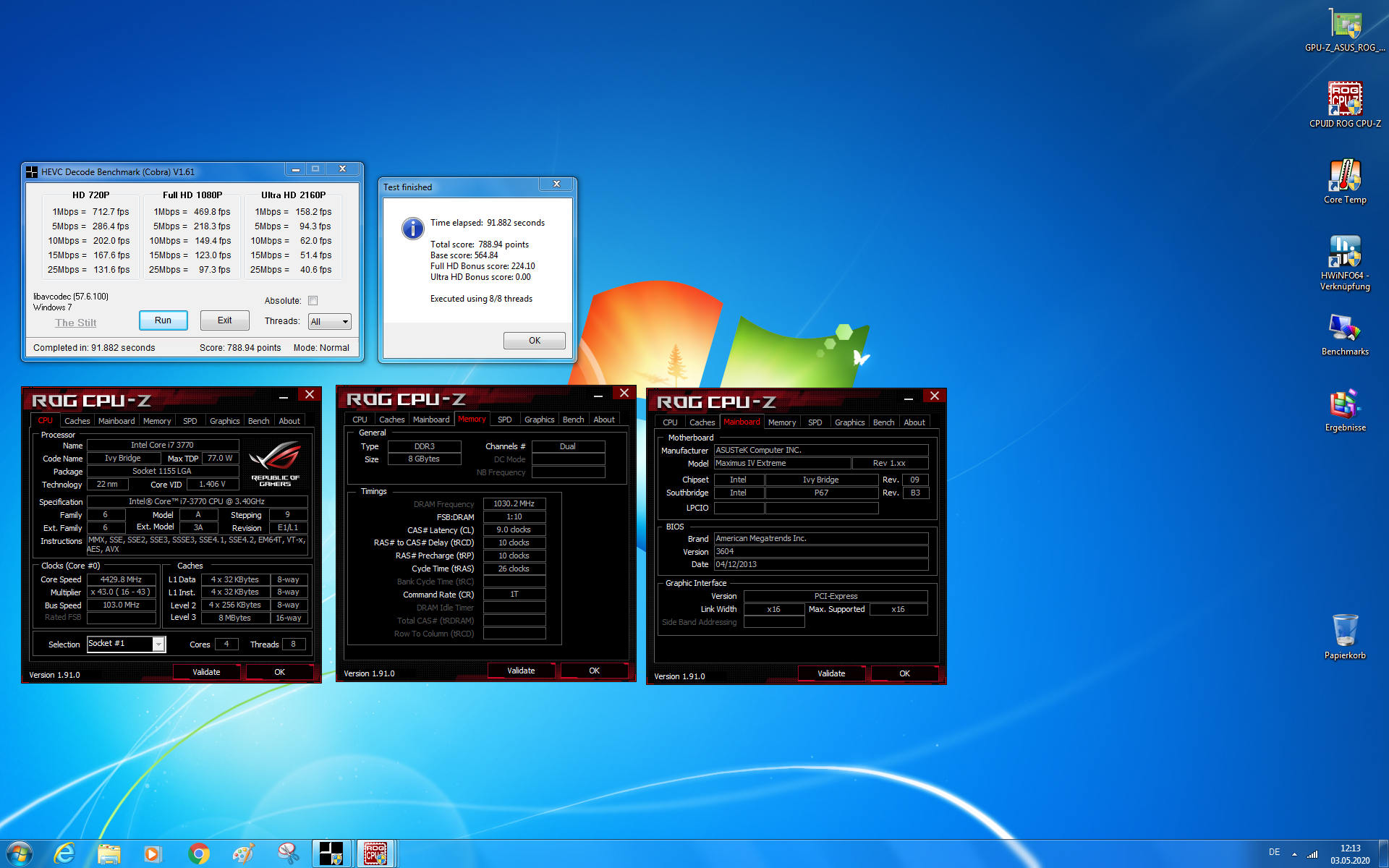This screenshot has height=868, width=1389.
Task: Open HWiNFO64 shortcut on desktop
Action: click(1345, 262)
